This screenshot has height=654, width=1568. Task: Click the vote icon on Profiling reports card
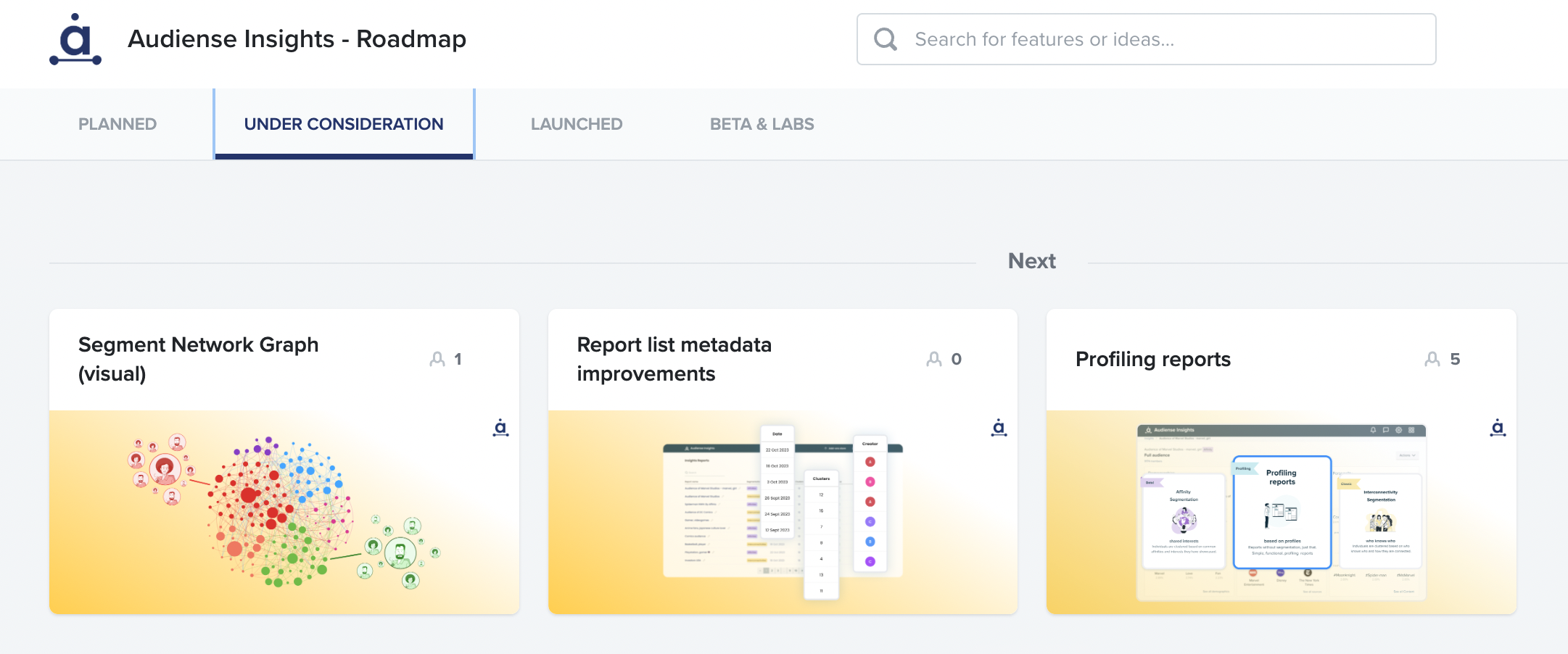click(1432, 359)
